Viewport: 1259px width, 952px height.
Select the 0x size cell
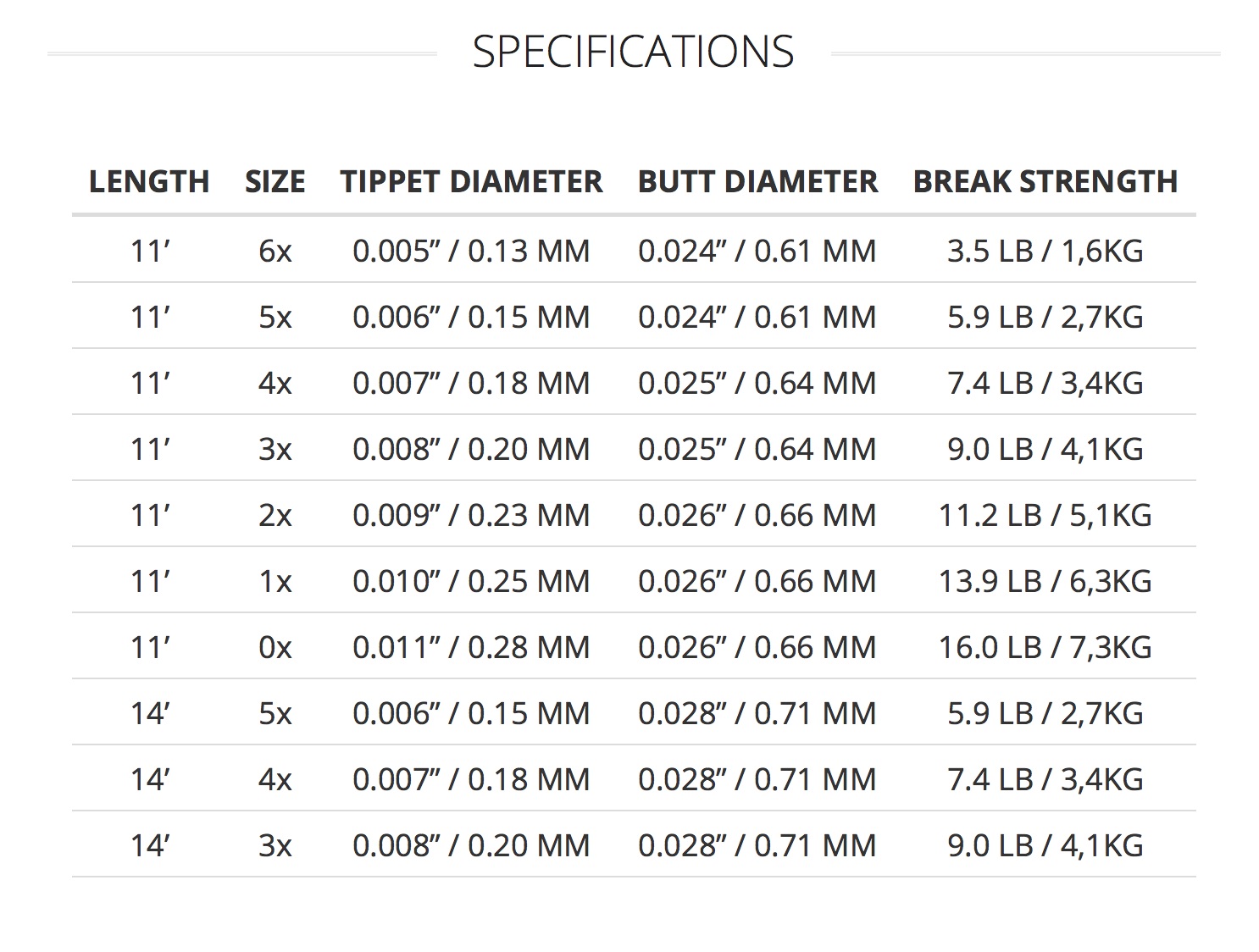[275, 647]
